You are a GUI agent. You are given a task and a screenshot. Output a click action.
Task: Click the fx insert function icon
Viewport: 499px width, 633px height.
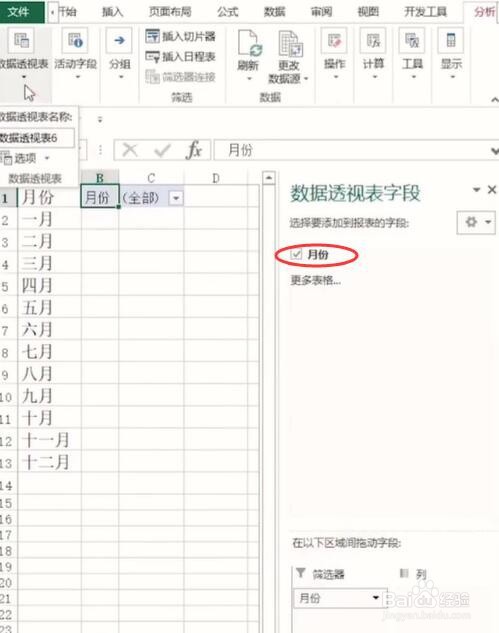[x=194, y=150]
